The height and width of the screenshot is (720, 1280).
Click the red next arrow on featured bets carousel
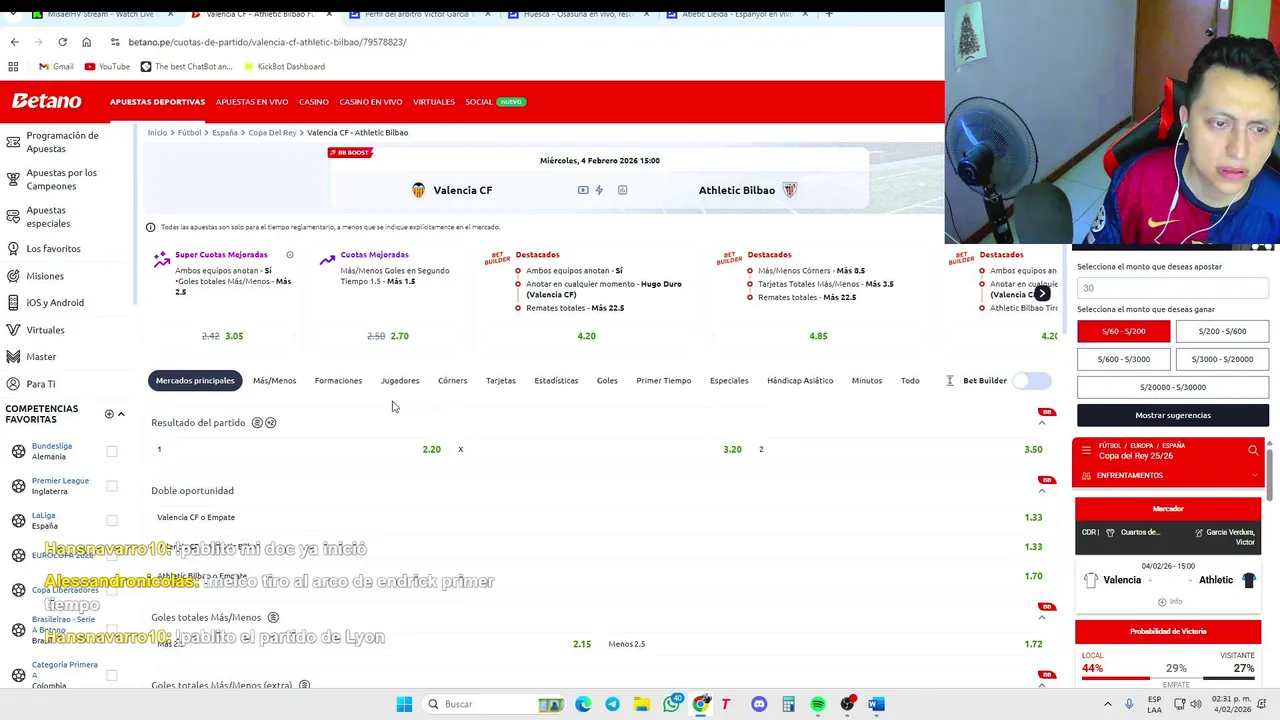[1042, 294]
